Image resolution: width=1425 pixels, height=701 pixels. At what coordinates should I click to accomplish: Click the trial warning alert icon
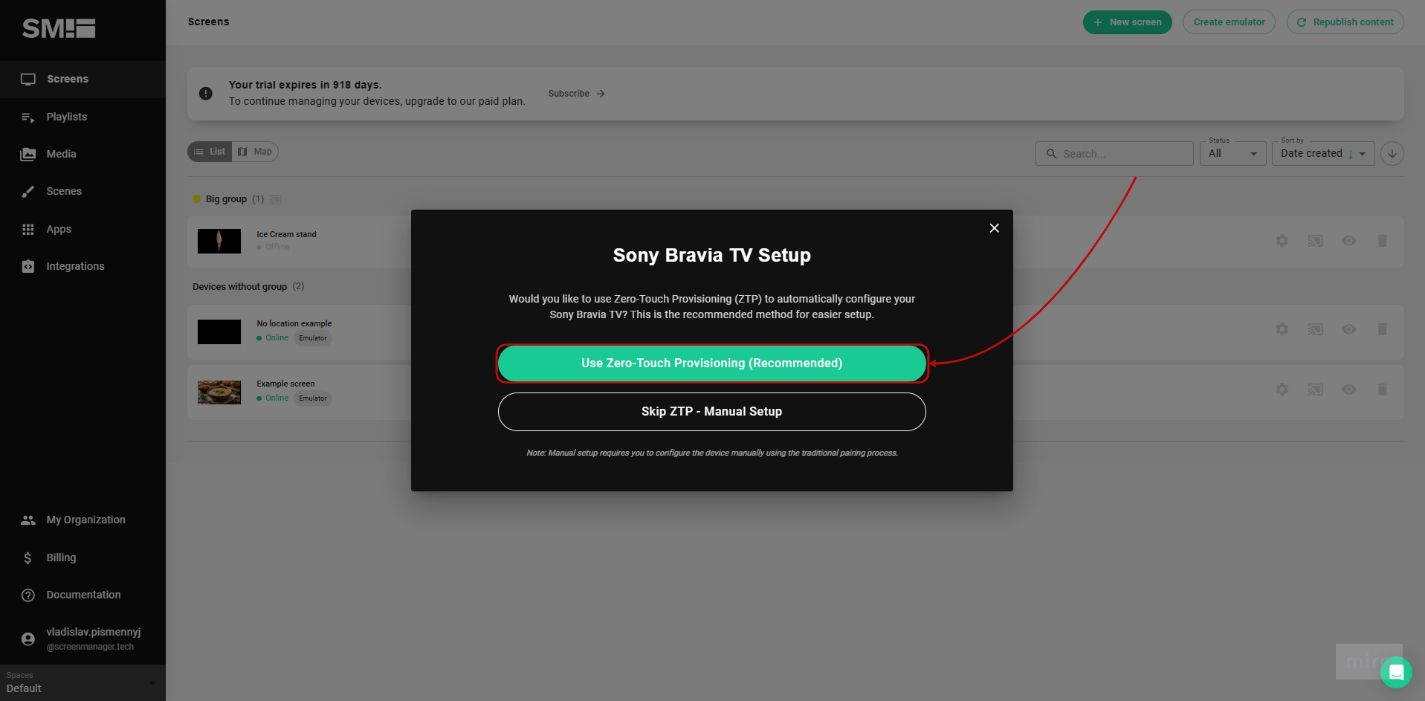206,93
